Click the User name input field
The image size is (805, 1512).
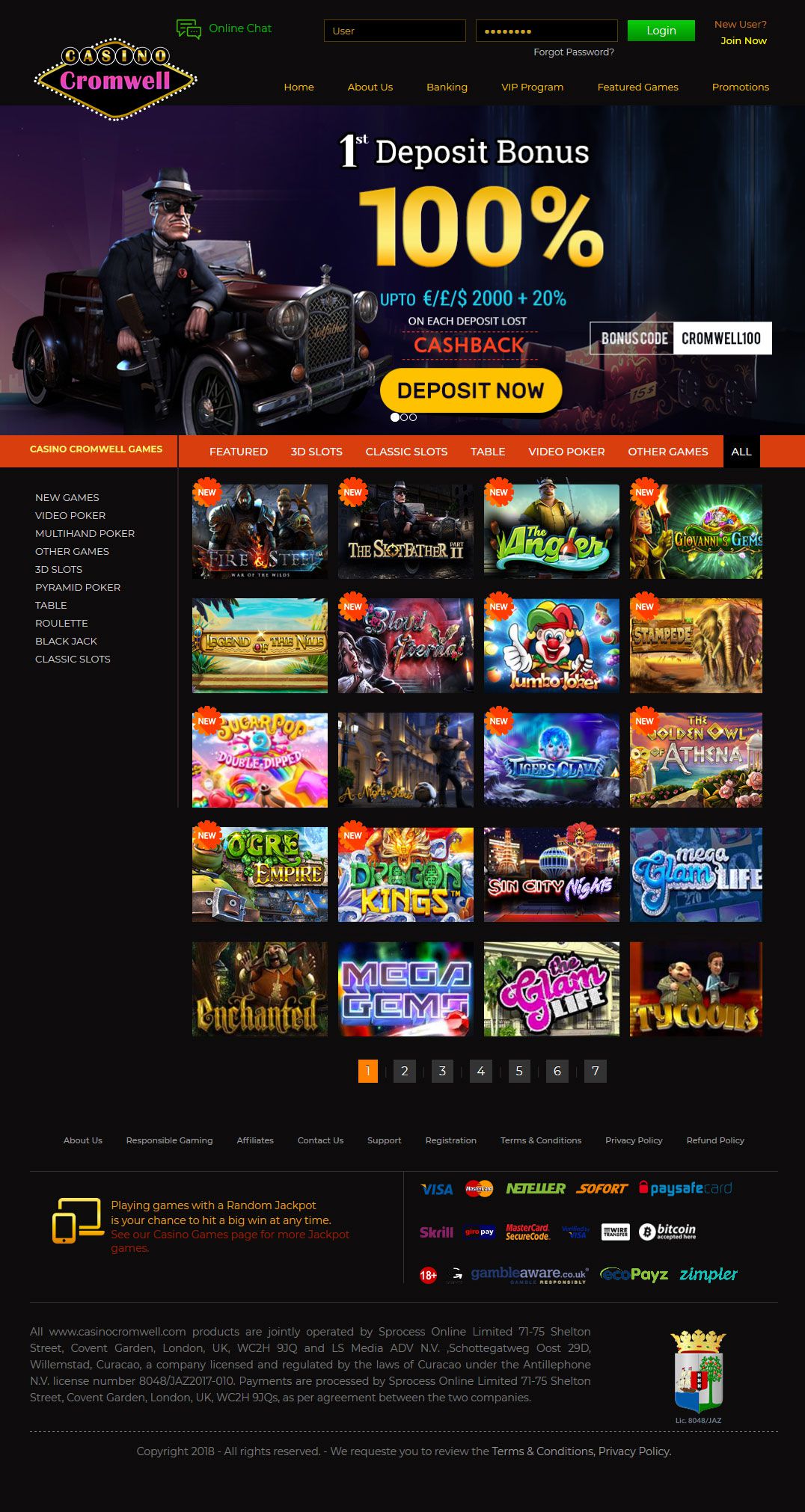click(395, 31)
